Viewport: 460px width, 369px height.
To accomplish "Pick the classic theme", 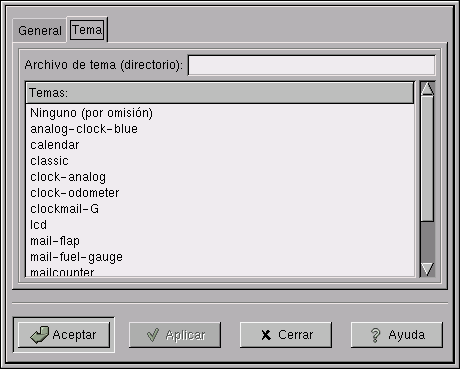I will tap(220, 161).
